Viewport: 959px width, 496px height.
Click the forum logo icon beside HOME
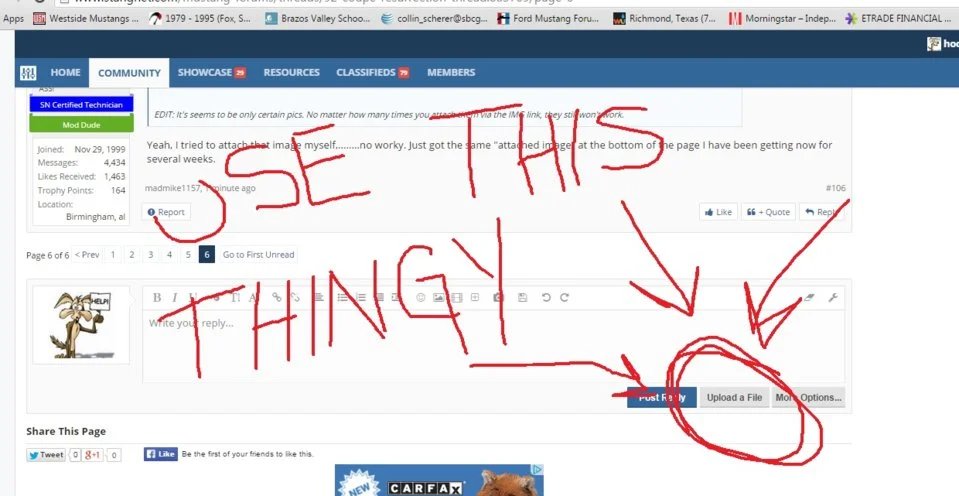(x=28, y=73)
